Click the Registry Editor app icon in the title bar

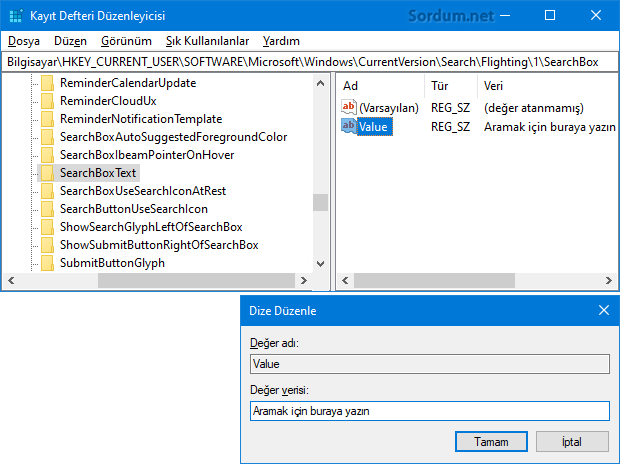point(16,16)
